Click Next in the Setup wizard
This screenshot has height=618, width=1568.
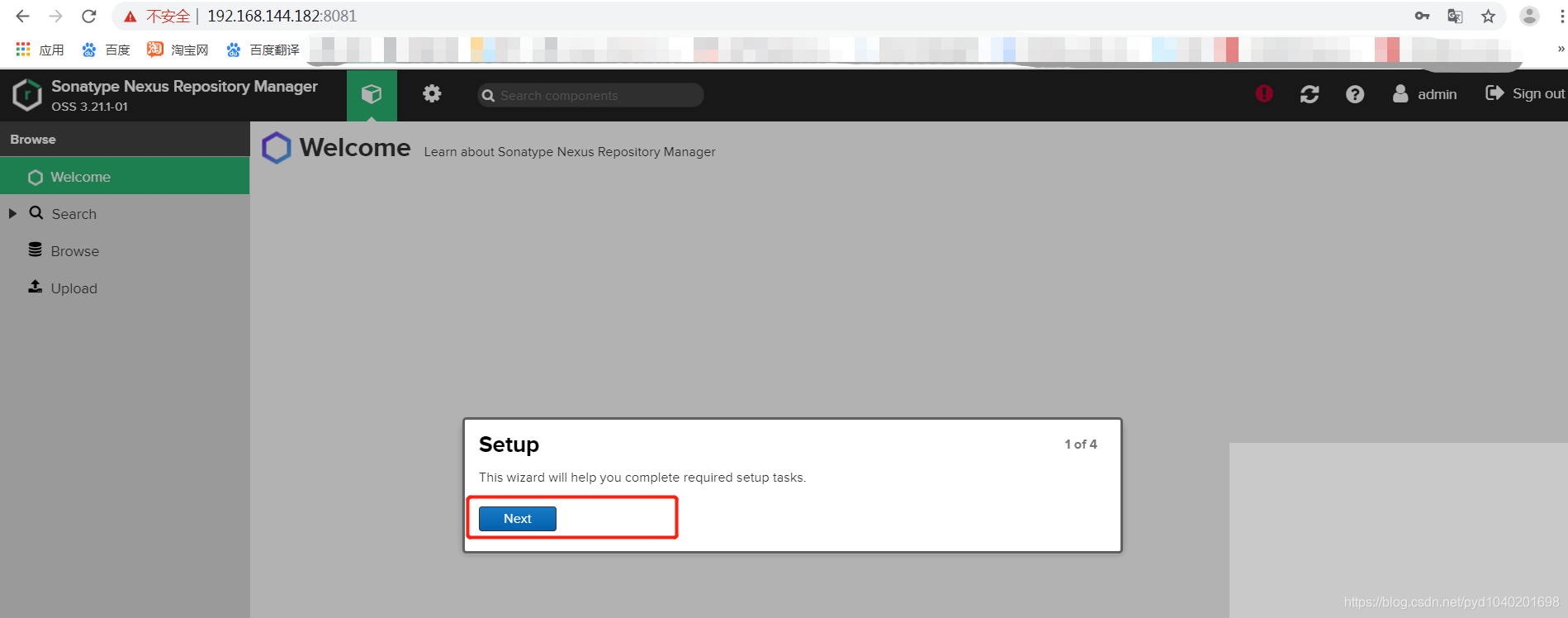518,519
